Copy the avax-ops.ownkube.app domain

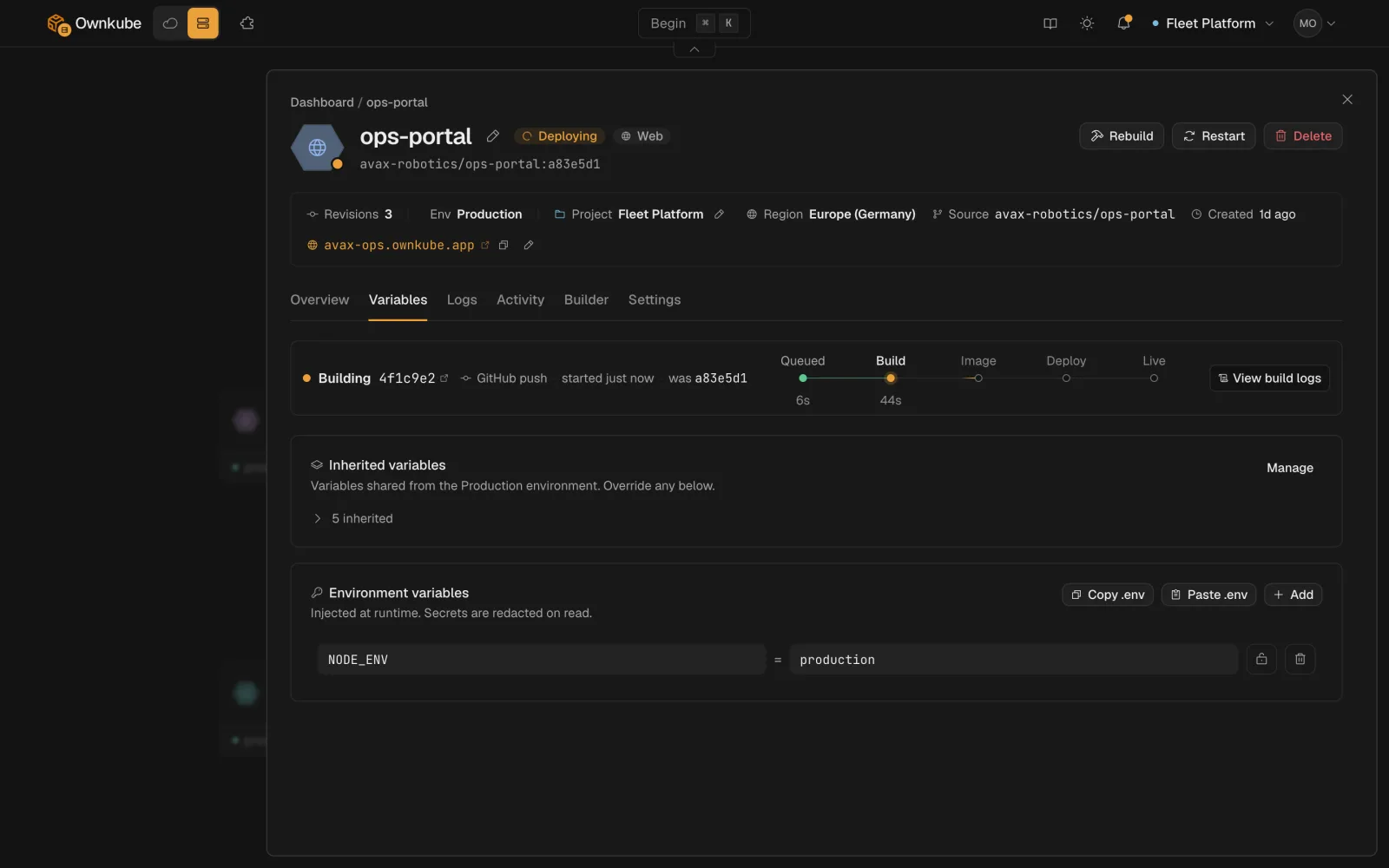coord(504,246)
